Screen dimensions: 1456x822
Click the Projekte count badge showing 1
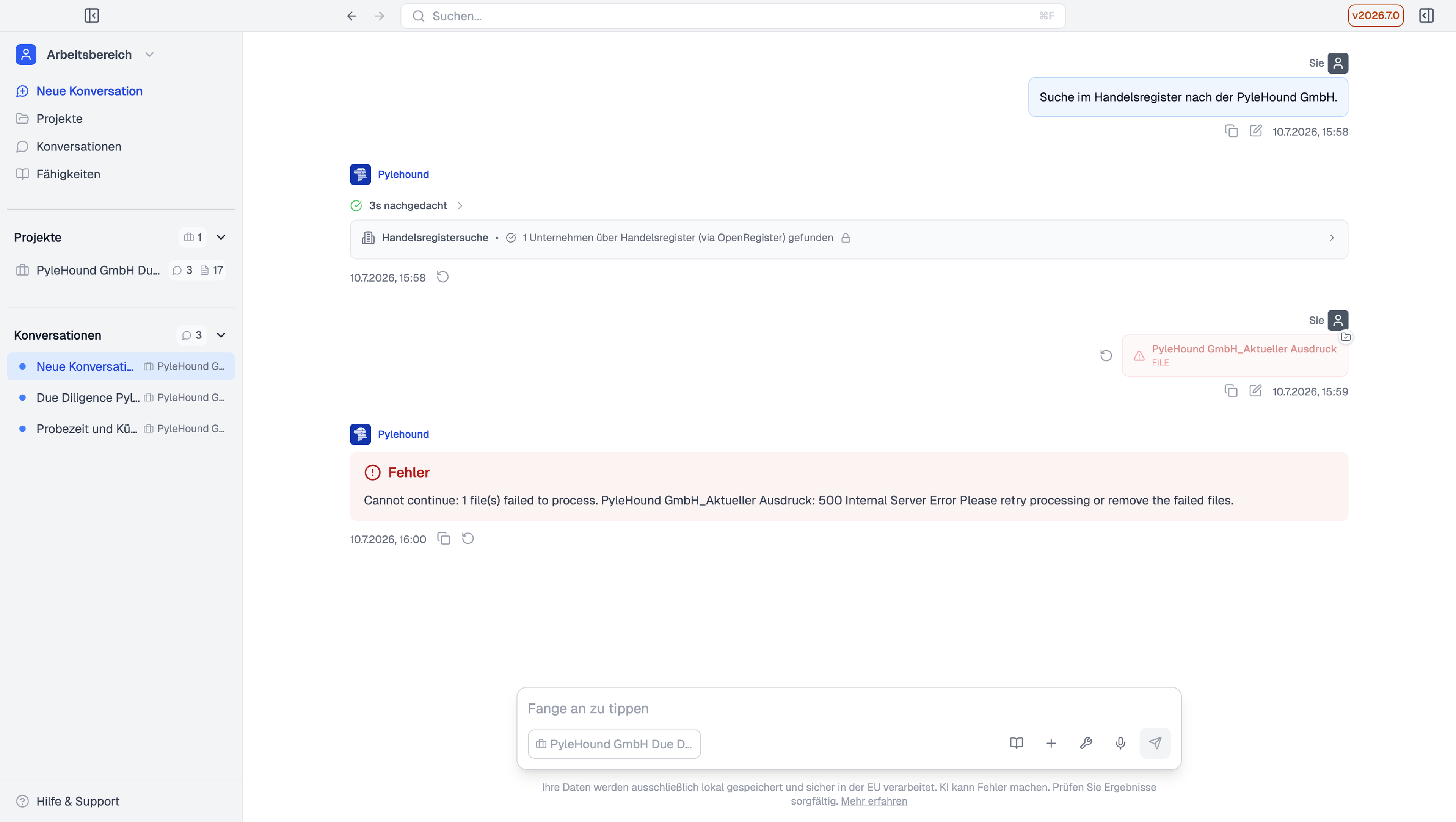tap(193, 237)
